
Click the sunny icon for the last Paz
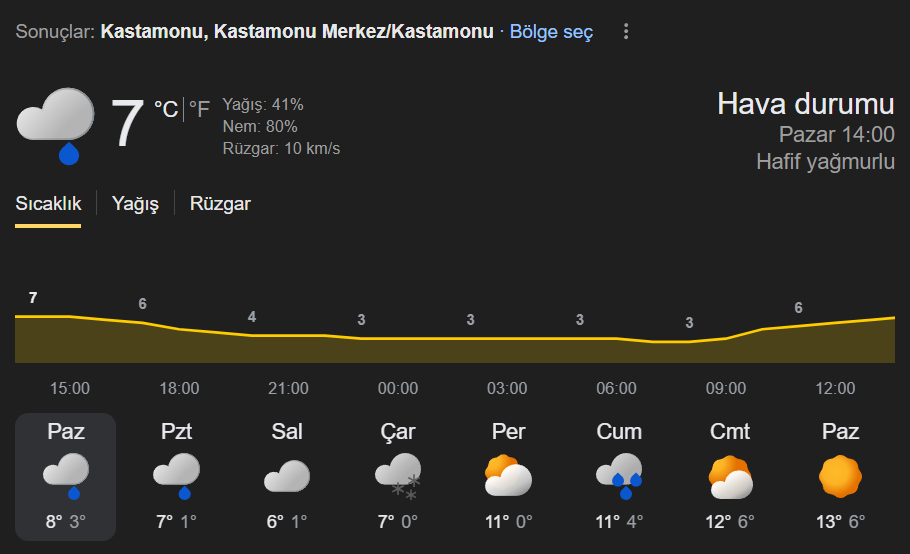point(840,476)
